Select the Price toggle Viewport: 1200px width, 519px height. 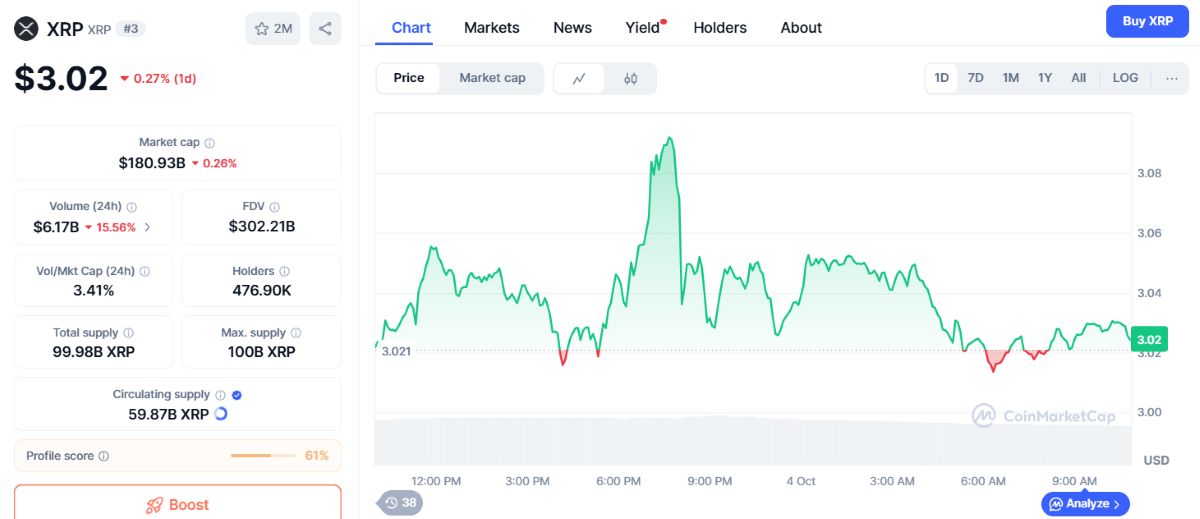point(408,78)
